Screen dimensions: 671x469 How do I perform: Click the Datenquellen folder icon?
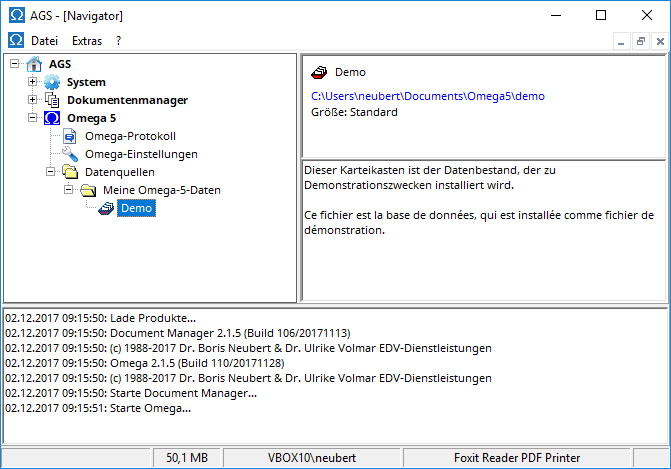(69, 172)
